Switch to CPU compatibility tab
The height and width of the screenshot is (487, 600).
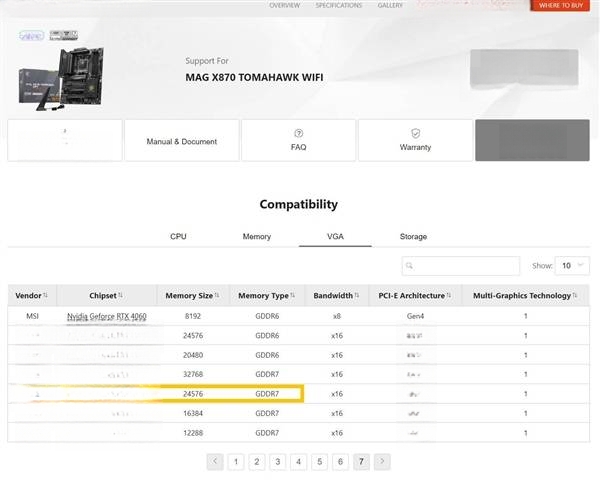click(x=178, y=236)
